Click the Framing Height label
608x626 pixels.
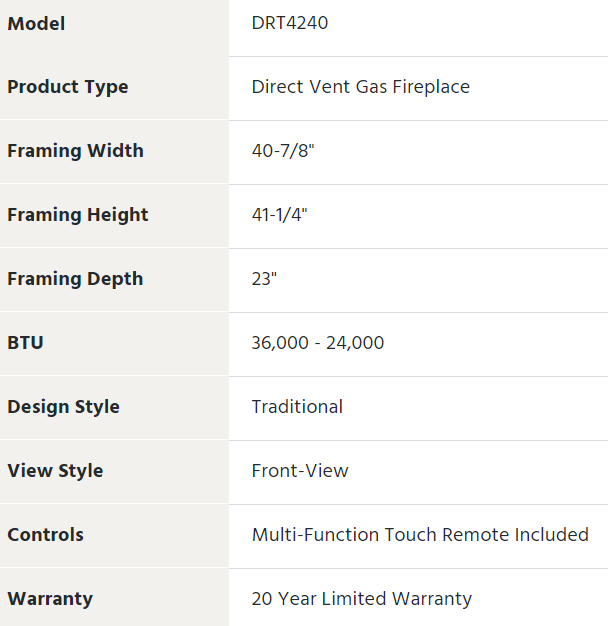[x=77, y=215]
